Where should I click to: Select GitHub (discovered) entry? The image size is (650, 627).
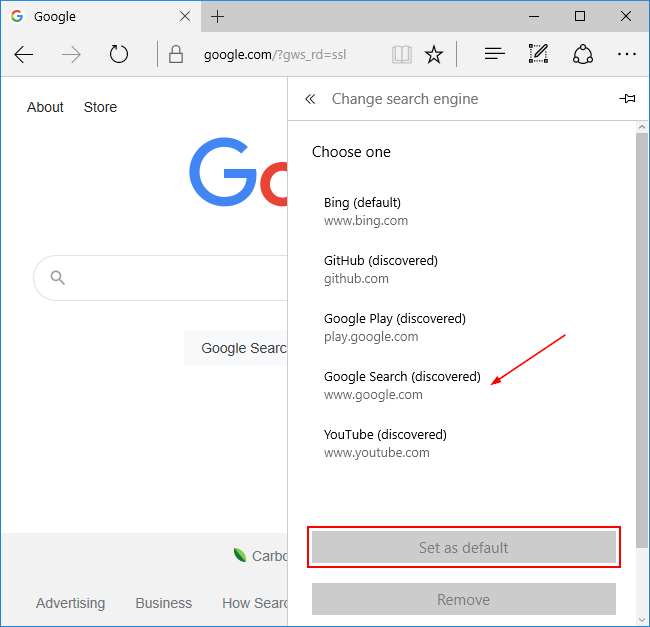point(461,269)
